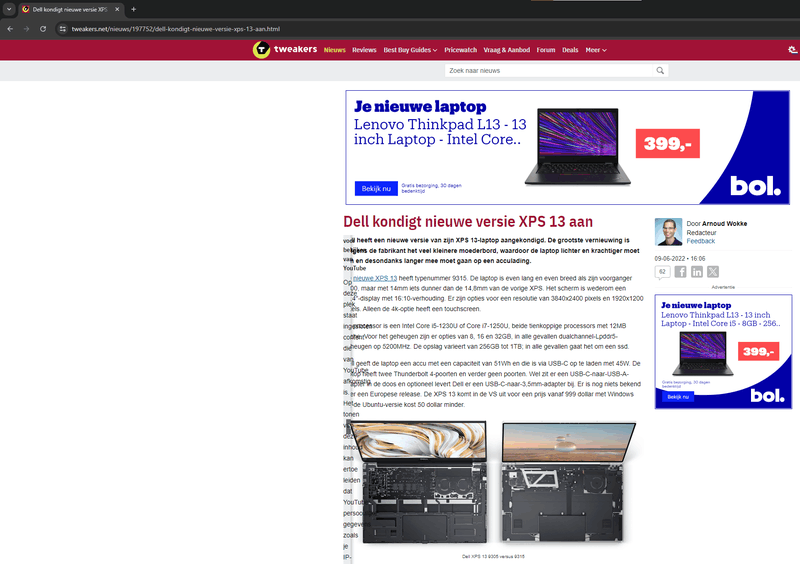View site information icon in address bar
This screenshot has height=564, width=800.
pyautogui.click(x=62, y=29)
